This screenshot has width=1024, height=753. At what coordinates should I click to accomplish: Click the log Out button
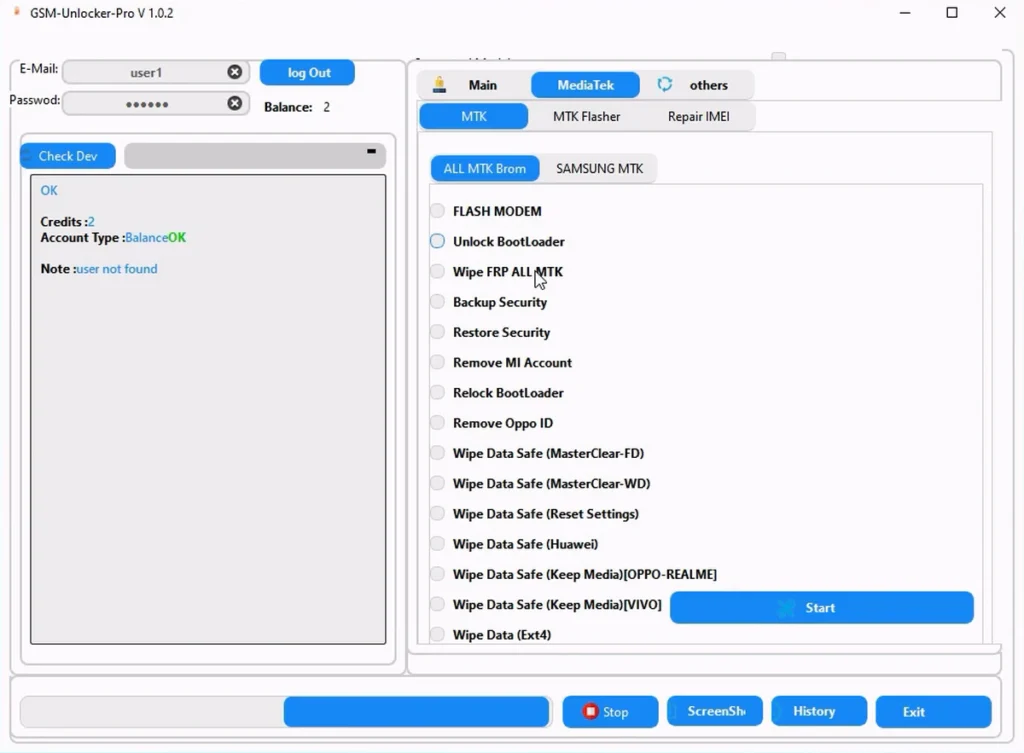(x=308, y=73)
